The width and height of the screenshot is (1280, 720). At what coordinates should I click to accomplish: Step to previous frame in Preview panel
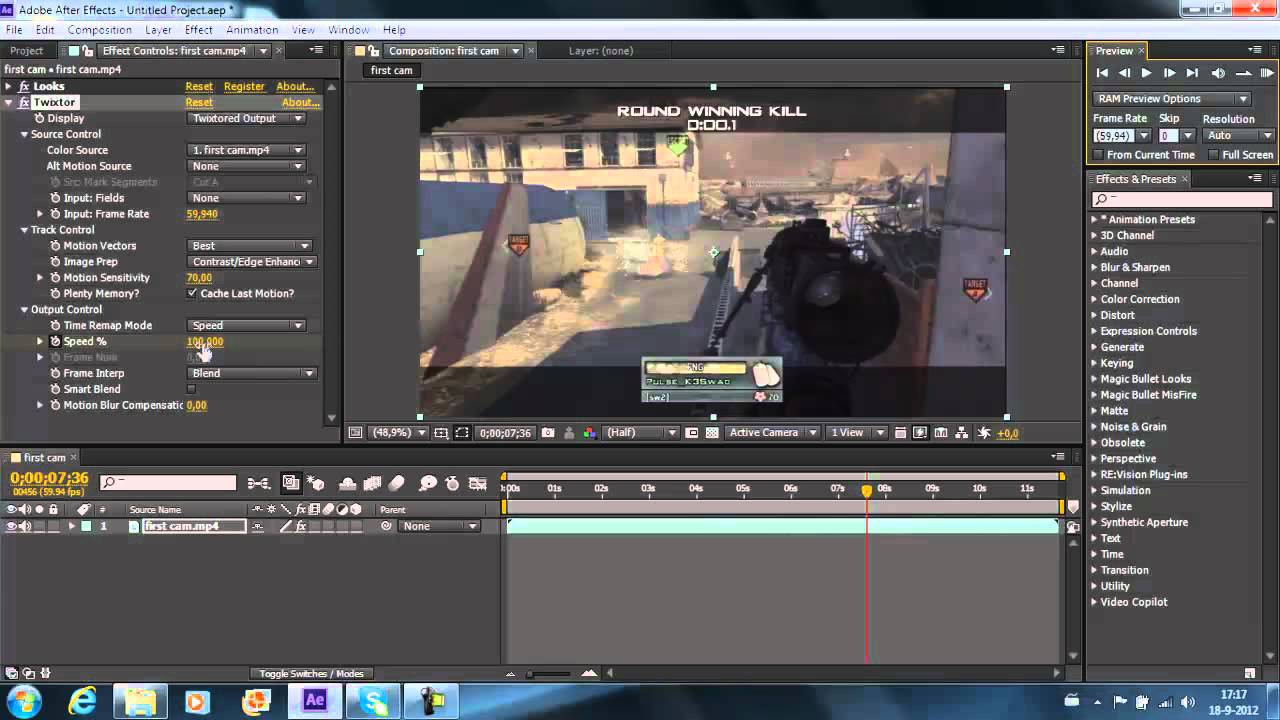point(1124,73)
